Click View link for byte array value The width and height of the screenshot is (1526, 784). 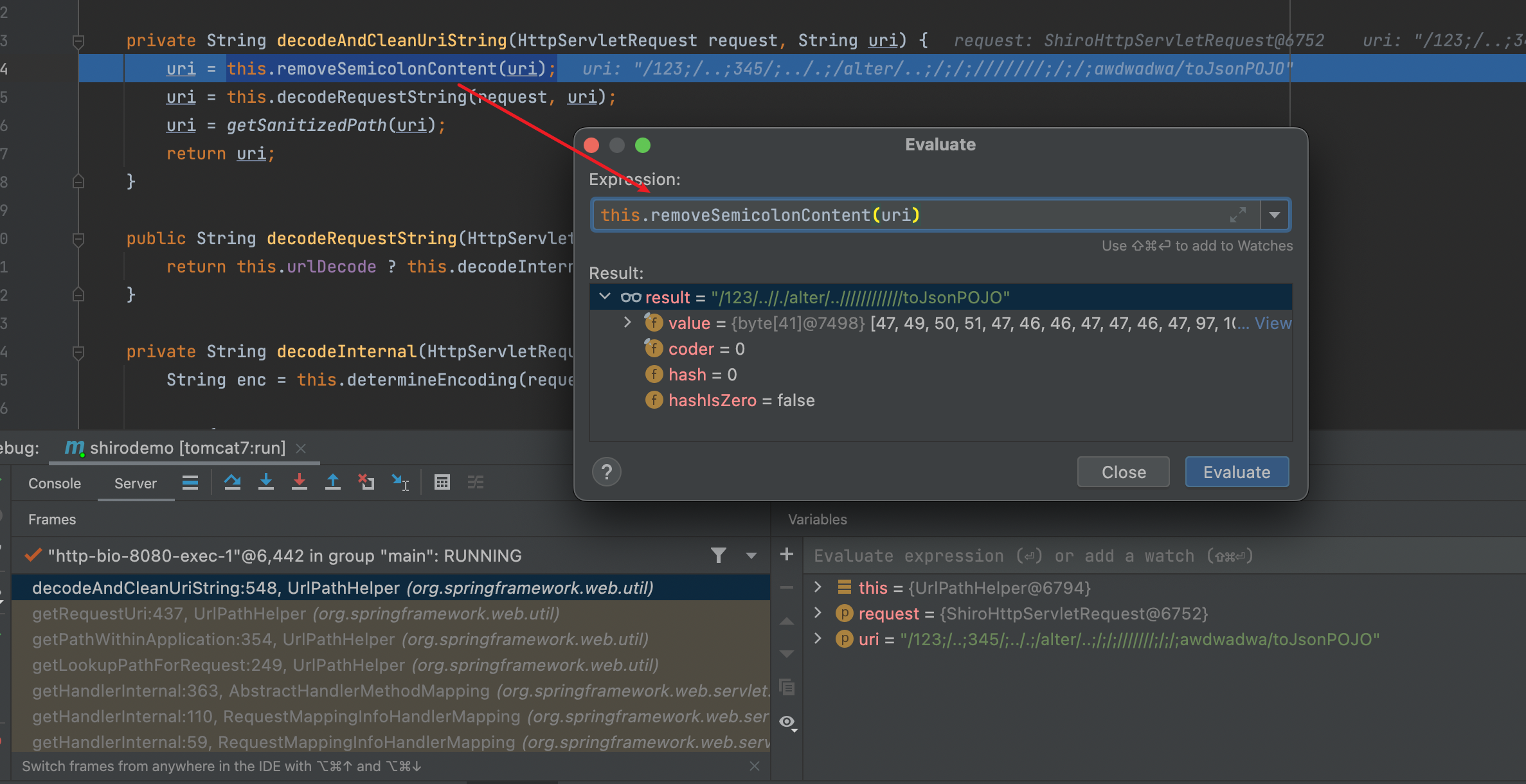1273,323
